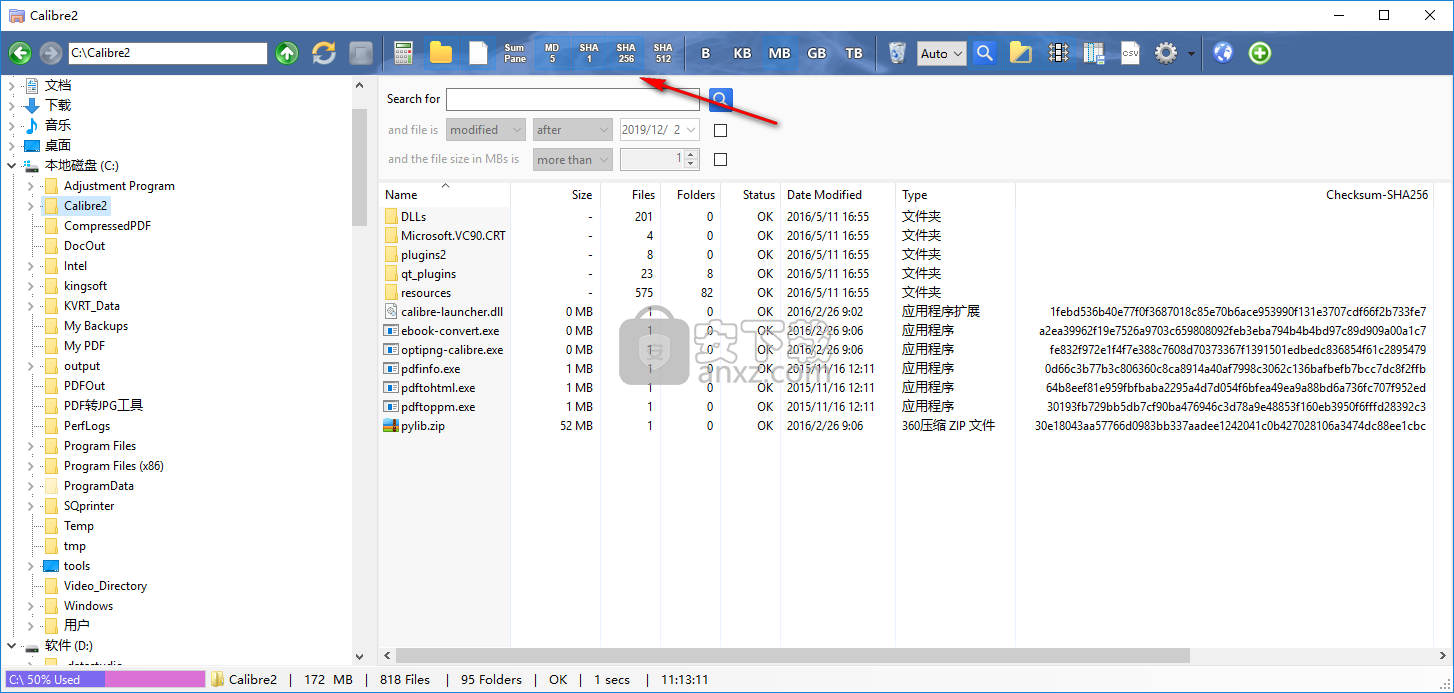Click the filmstrip toolbar icon

[1058, 53]
